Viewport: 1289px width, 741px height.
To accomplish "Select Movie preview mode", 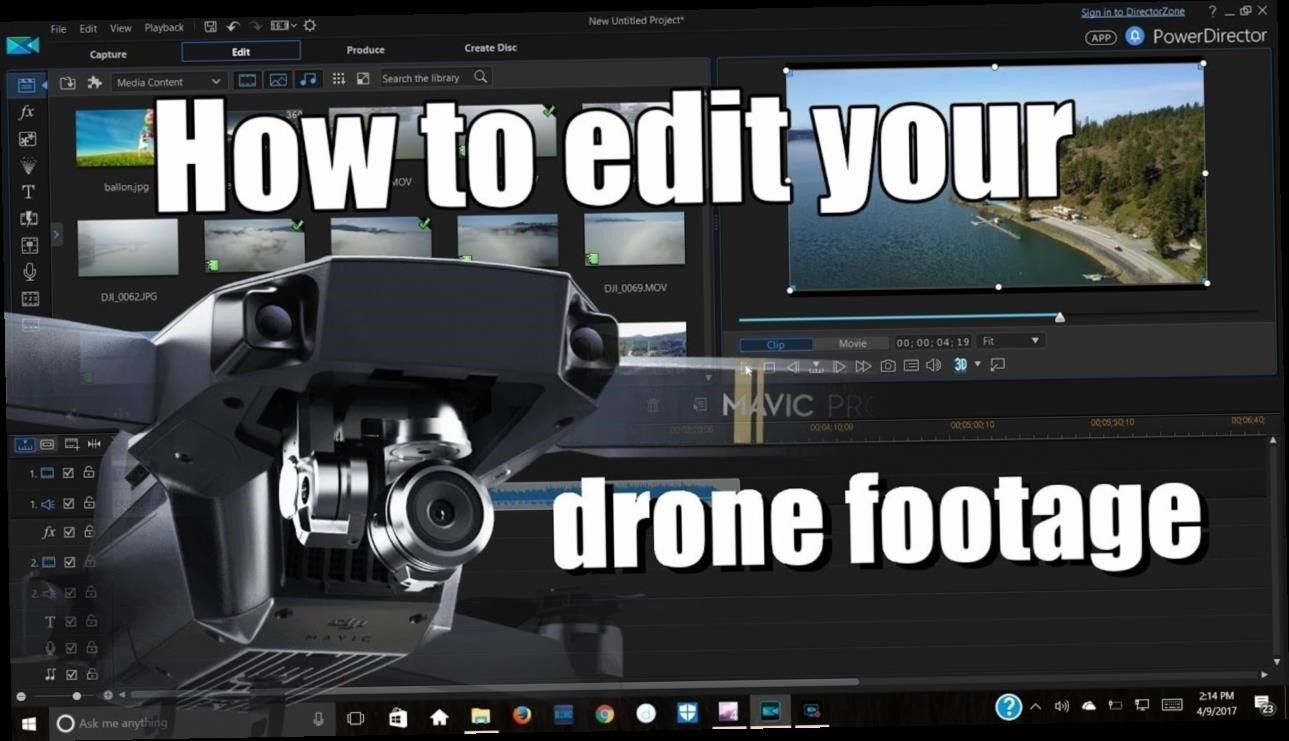I will pyautogui.click(x=852, y=343).
